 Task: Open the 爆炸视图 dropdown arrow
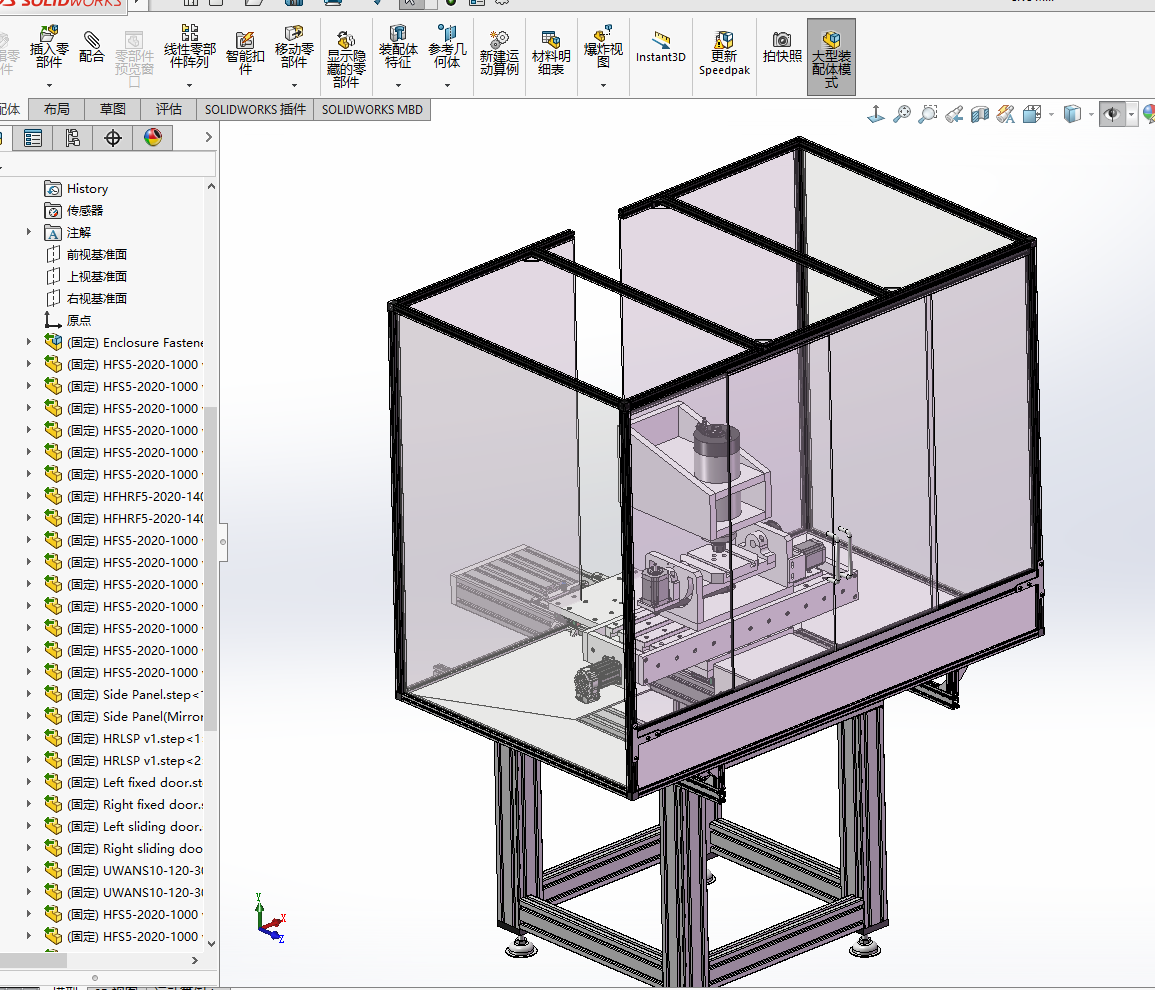(x=603, y=86)
